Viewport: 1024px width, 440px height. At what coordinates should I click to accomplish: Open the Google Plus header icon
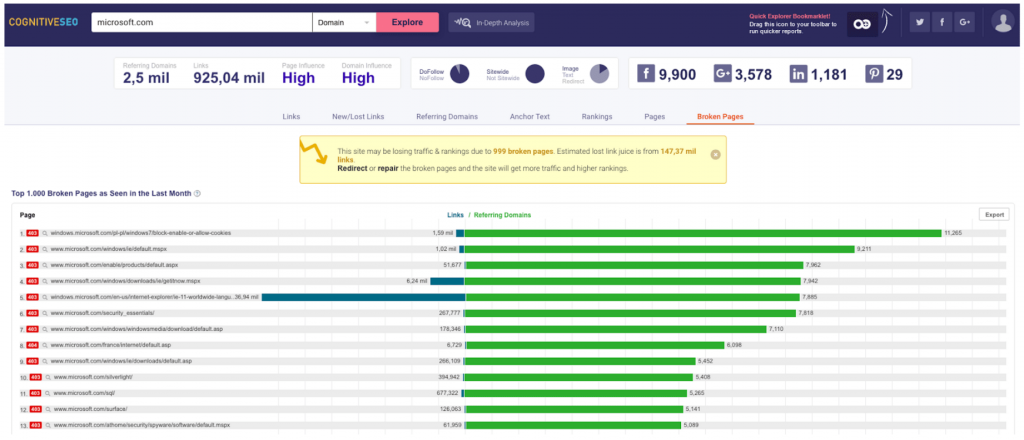pyautogui.click(x=964, y=22)
